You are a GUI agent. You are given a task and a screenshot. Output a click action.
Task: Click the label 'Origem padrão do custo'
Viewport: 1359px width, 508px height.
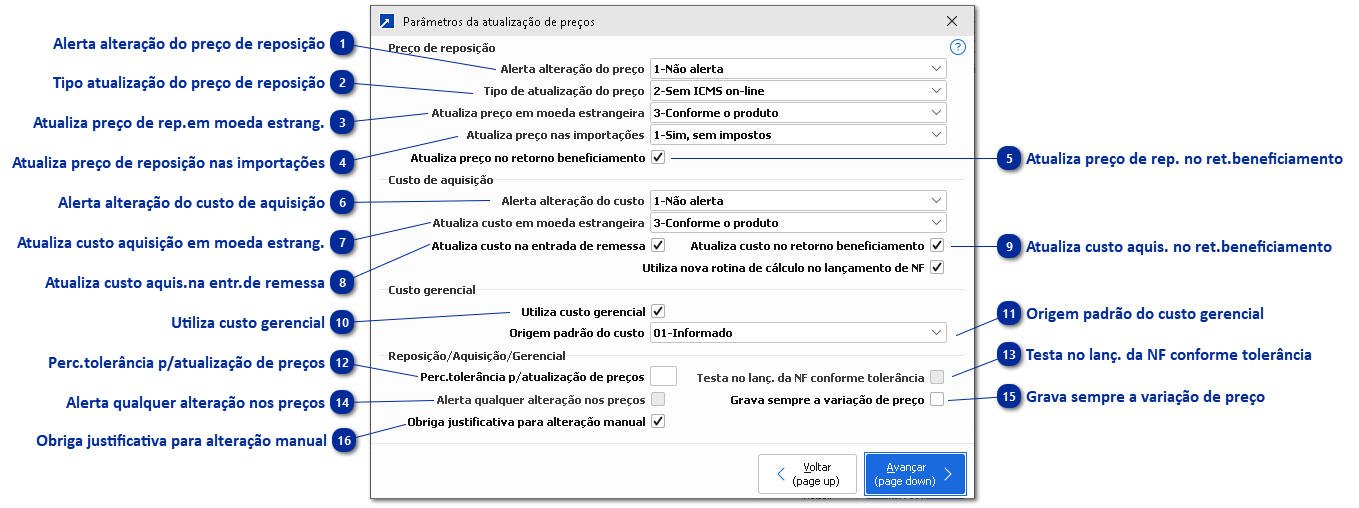[577, 333]
